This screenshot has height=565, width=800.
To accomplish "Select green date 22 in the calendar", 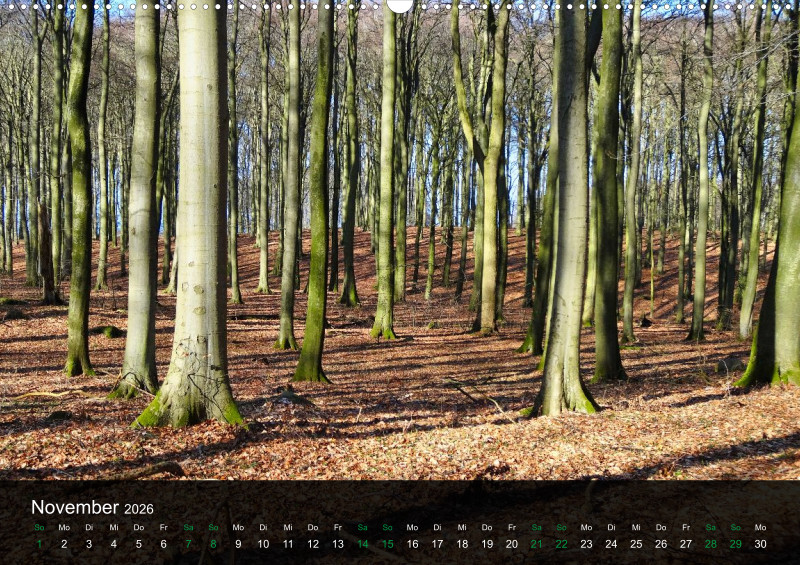I will (561, 544).
